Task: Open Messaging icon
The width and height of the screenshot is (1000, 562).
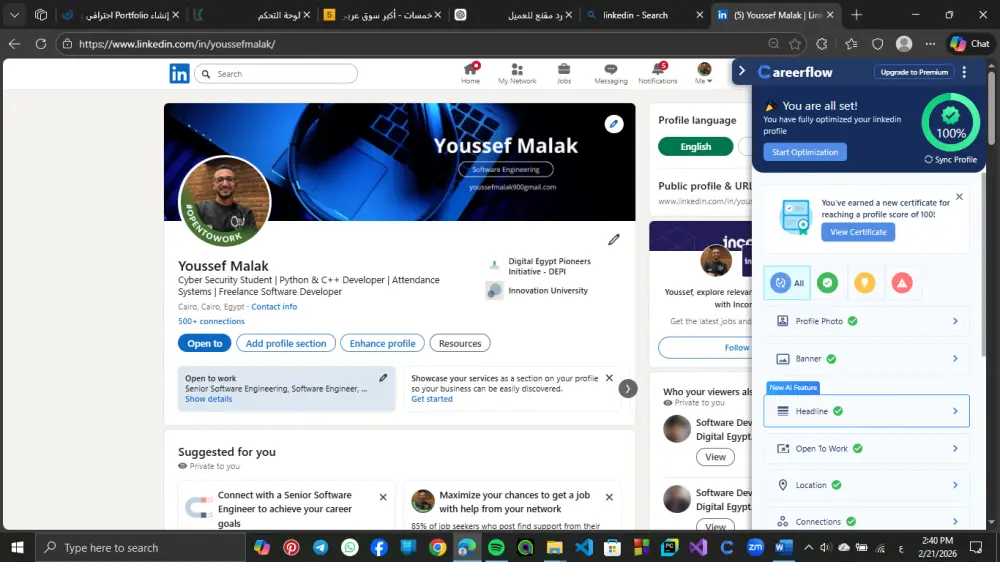Action: click(610, 73)
